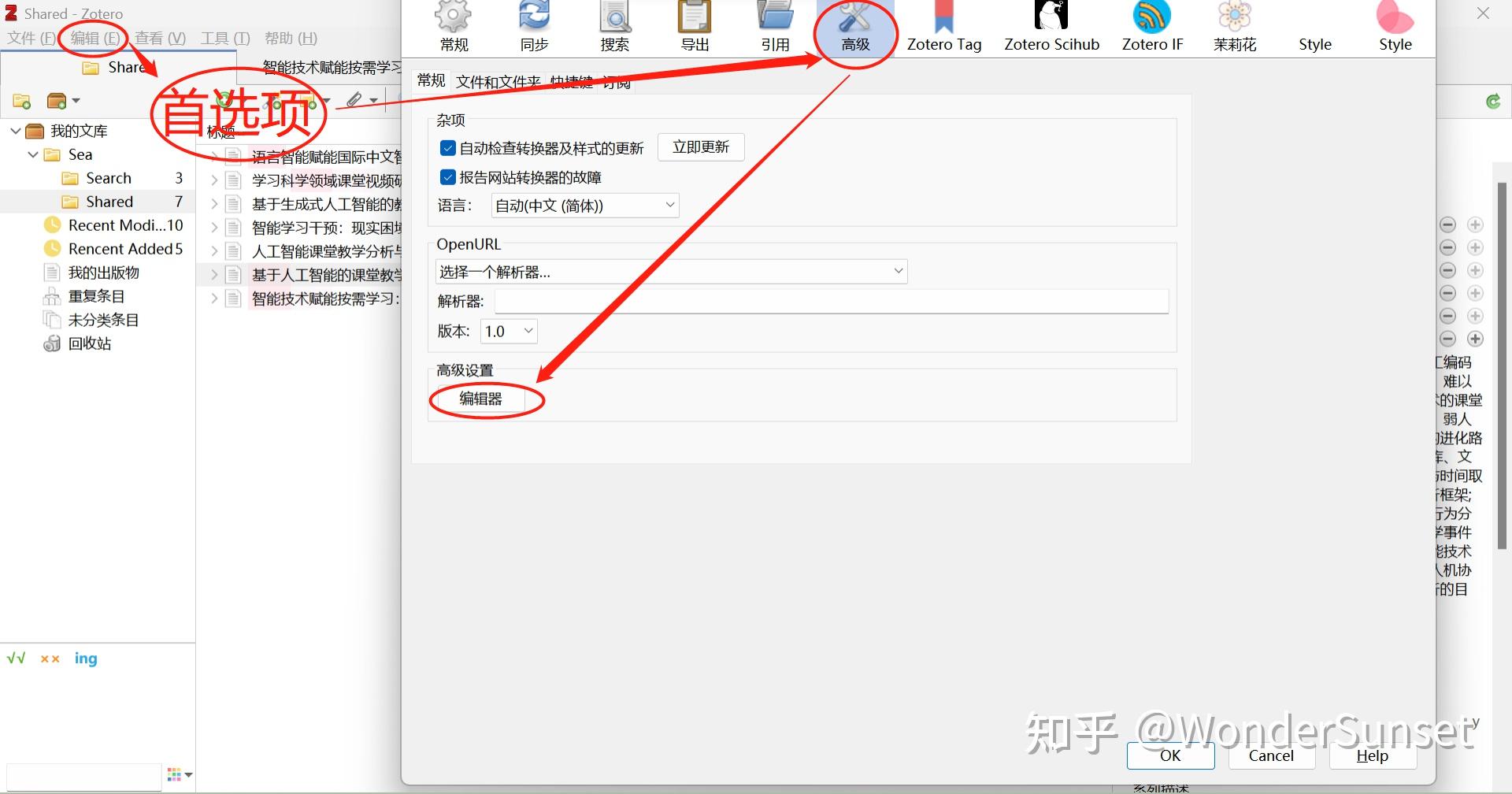This screenshot has height=794, width=1512.
Task: Click the green √√ tag
Action: tap(16, 658)
